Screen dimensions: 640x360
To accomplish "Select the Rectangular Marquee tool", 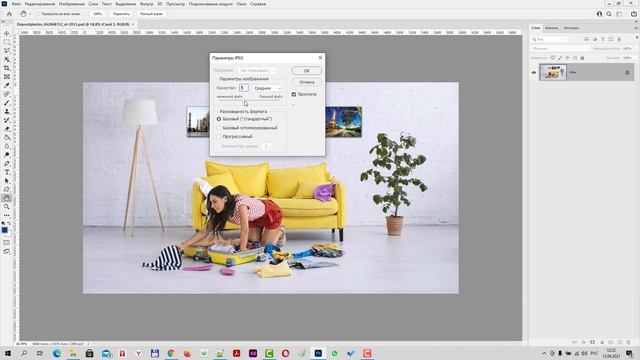I will point(7,42).
